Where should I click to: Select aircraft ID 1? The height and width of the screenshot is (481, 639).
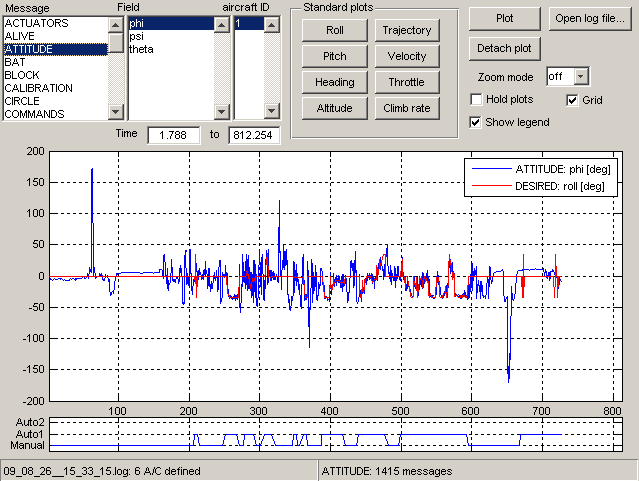249,23
